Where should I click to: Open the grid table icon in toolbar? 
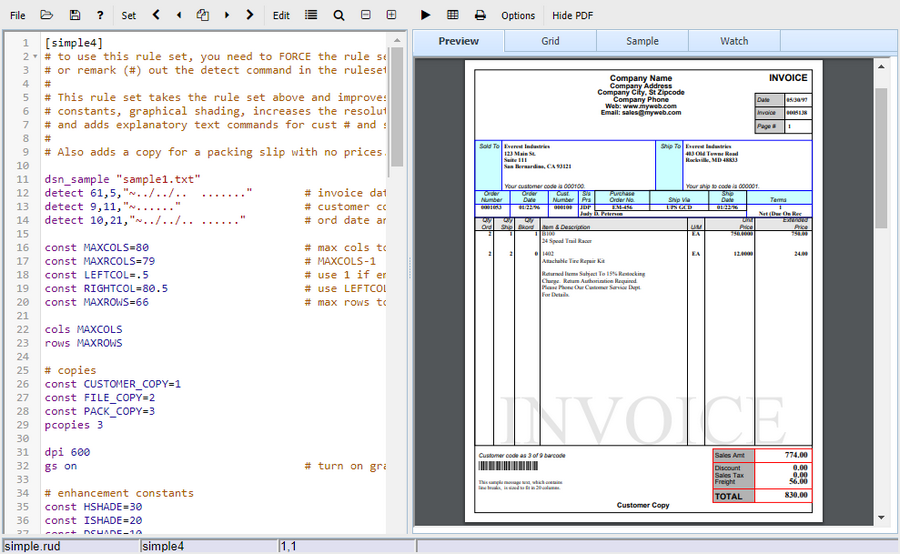pyautogui.click(x=453, y=15)
